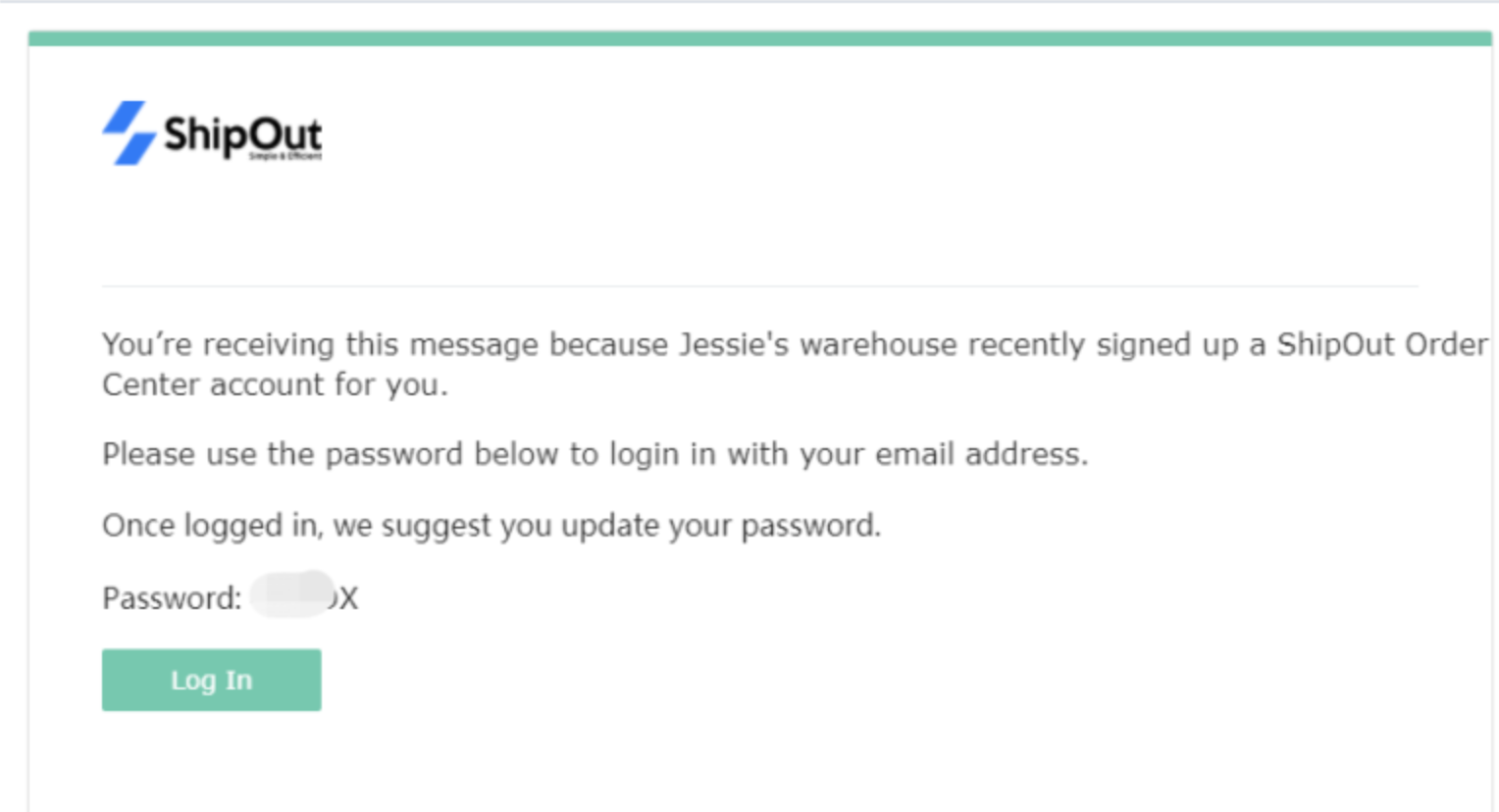Click the small tagline beneath ShipOut wordmark
The height and width of the screenshot is (812, 1499).
click(284, 157)
